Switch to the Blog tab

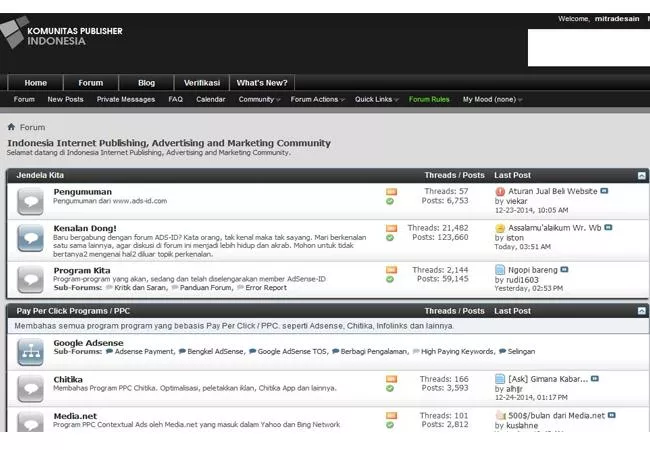point(146,83)
